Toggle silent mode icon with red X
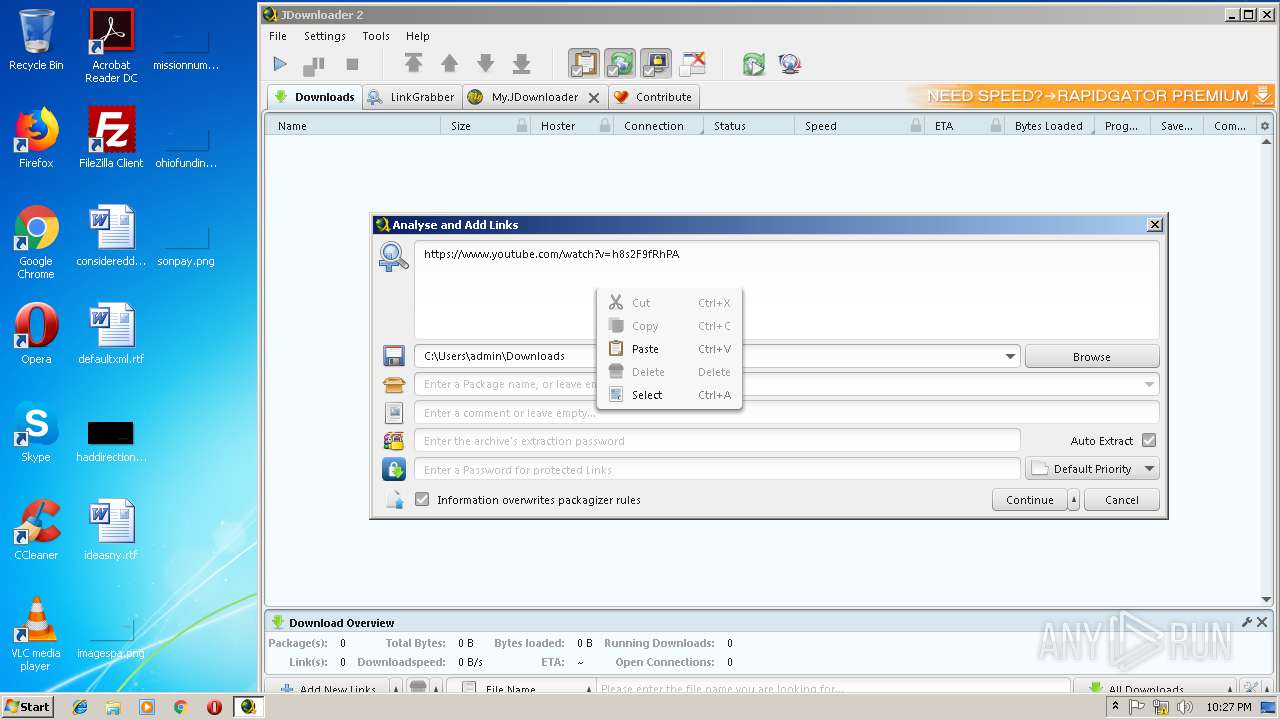 click(692, 64)
